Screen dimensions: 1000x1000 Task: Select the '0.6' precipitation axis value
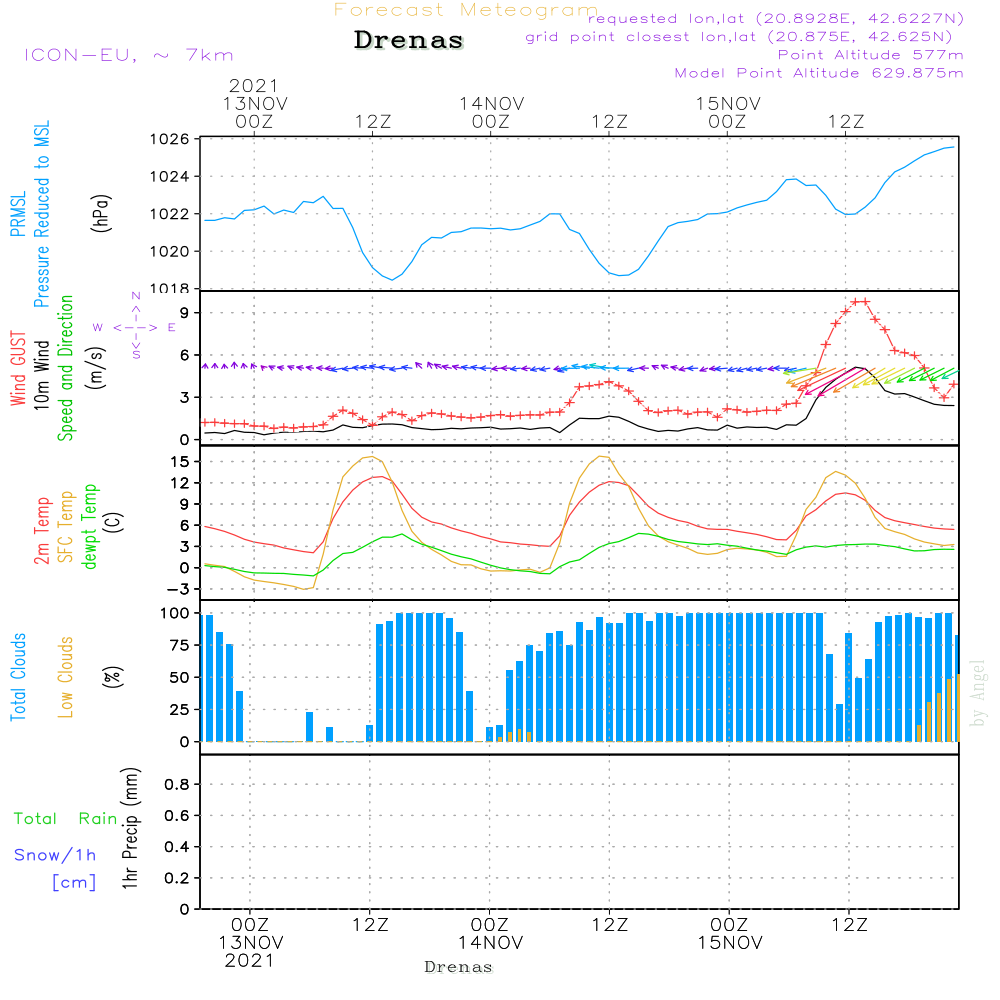click(177, 816)
